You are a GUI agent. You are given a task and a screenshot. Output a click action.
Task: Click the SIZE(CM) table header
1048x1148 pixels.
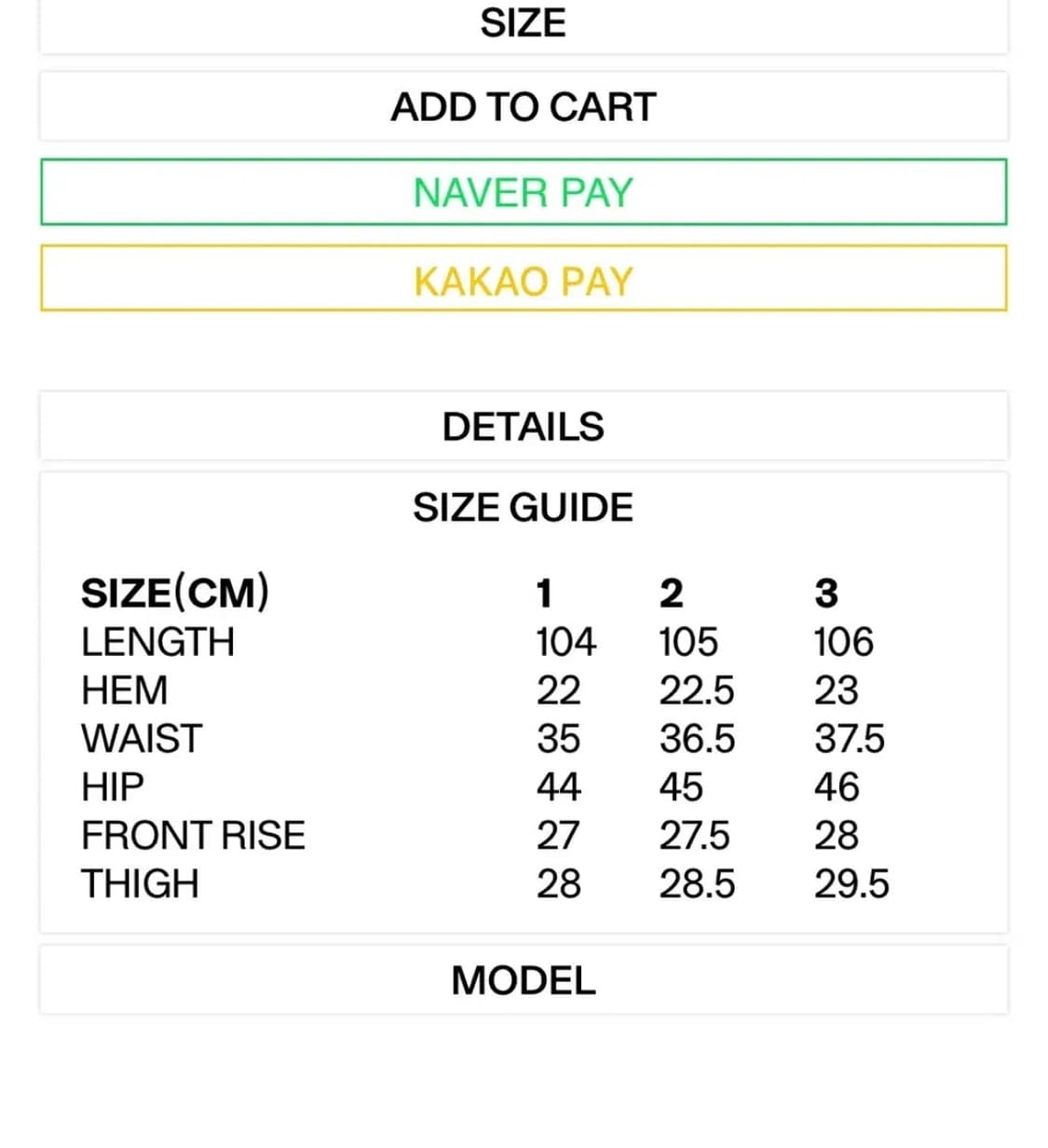point(175,593)
